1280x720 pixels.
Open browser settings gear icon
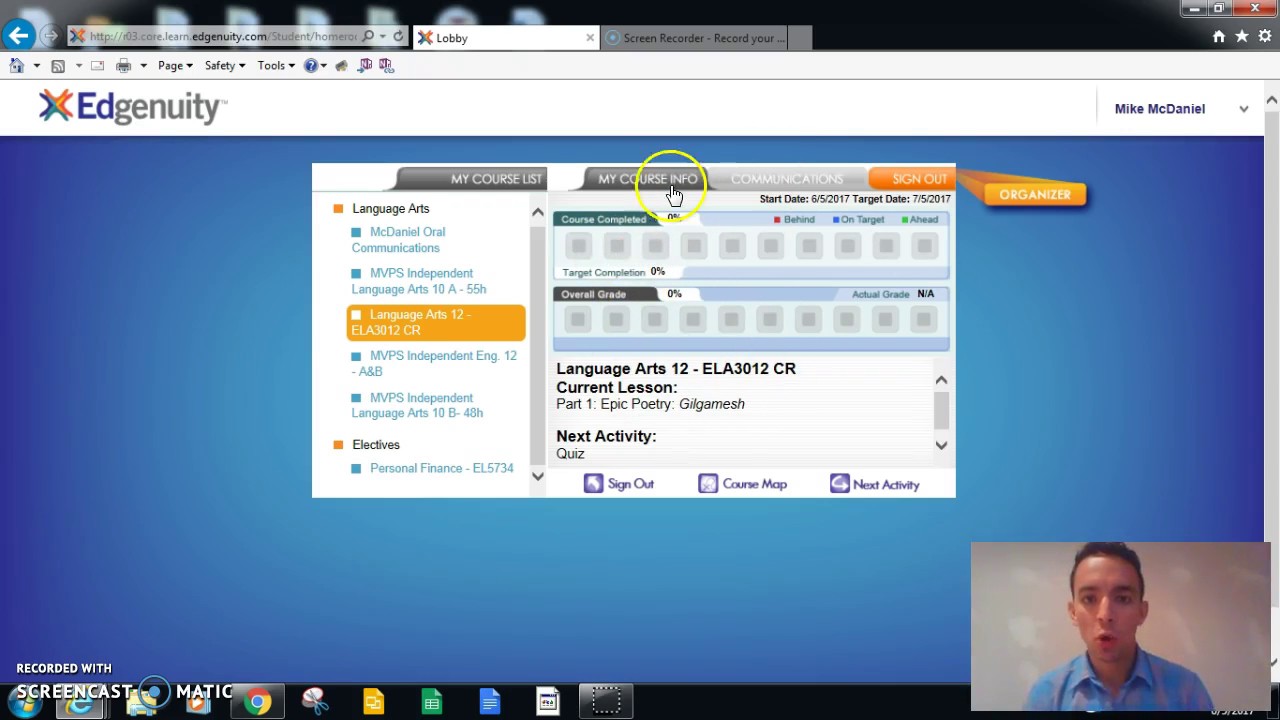[1265, 37]
